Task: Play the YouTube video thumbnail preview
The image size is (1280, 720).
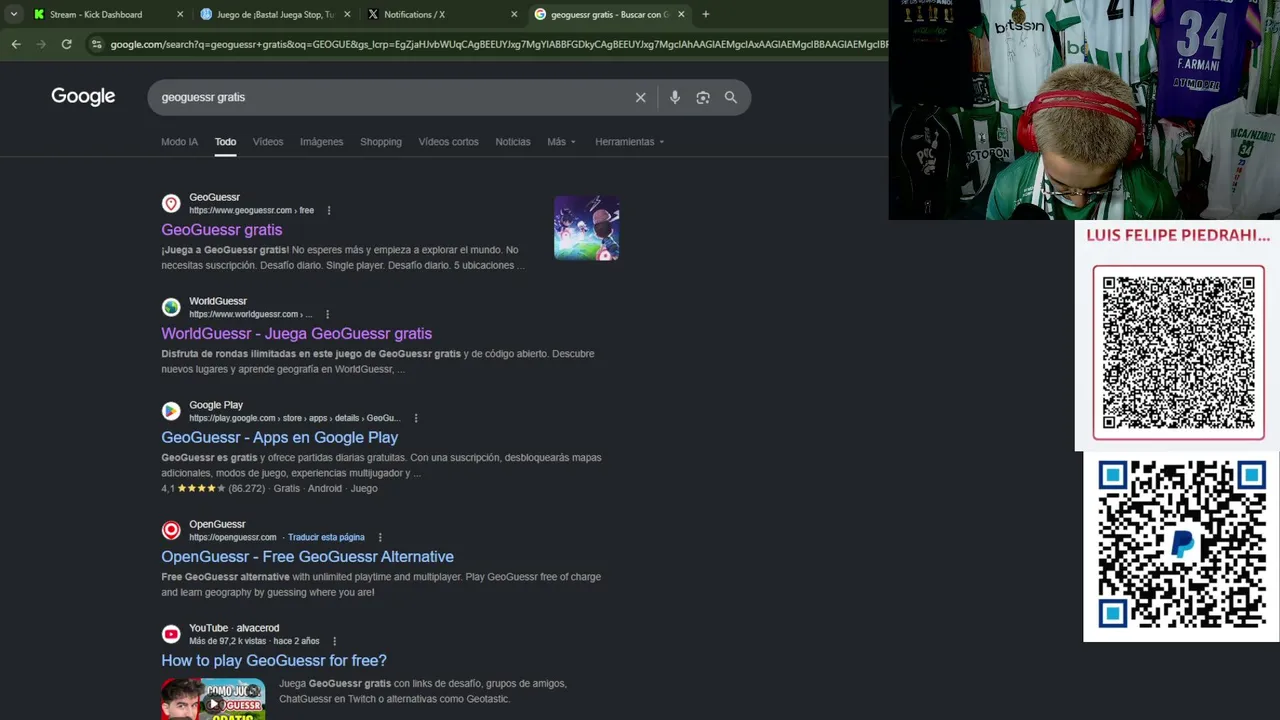Action: pos(213,699)
